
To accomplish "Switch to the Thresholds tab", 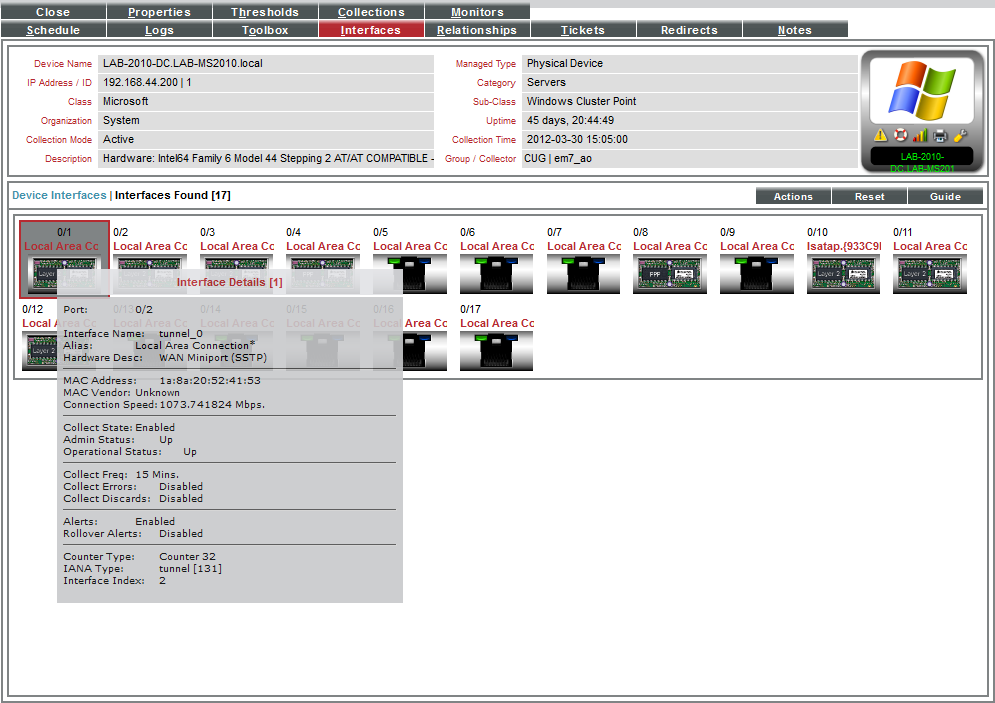I will coord(265,11).
